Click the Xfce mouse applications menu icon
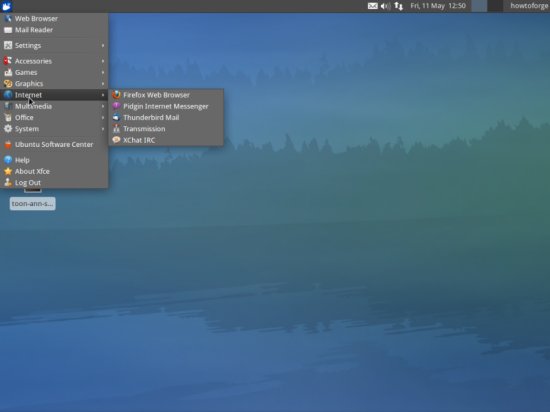This screenshot has width=550, height=412. click(x=7, y=6)
